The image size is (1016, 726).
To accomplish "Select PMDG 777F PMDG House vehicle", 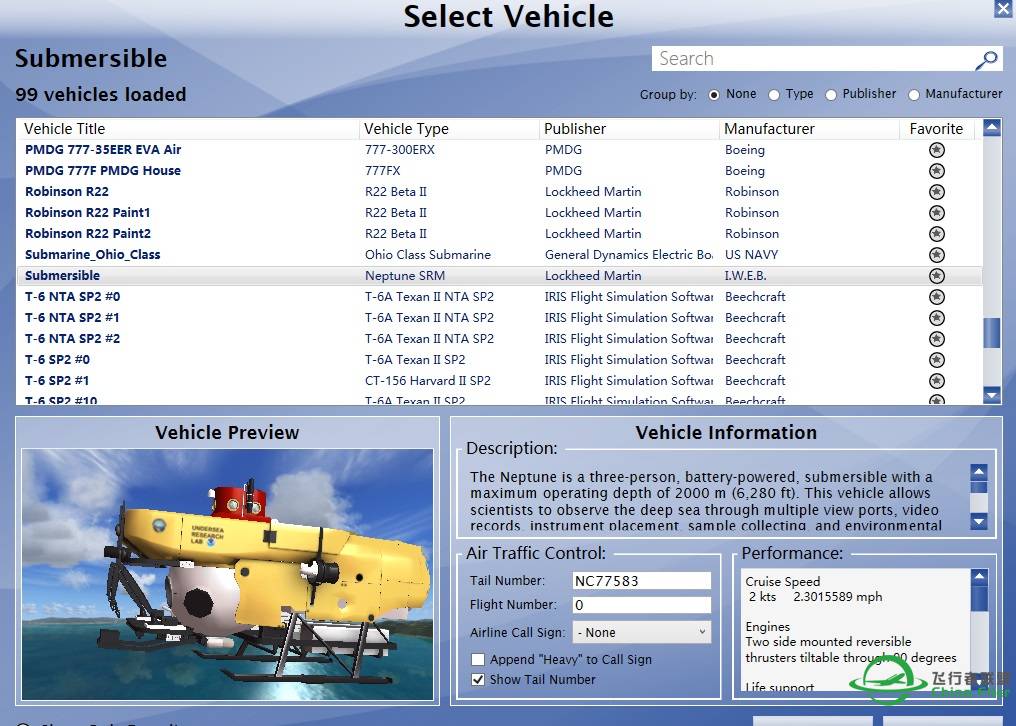I will 103,171.
